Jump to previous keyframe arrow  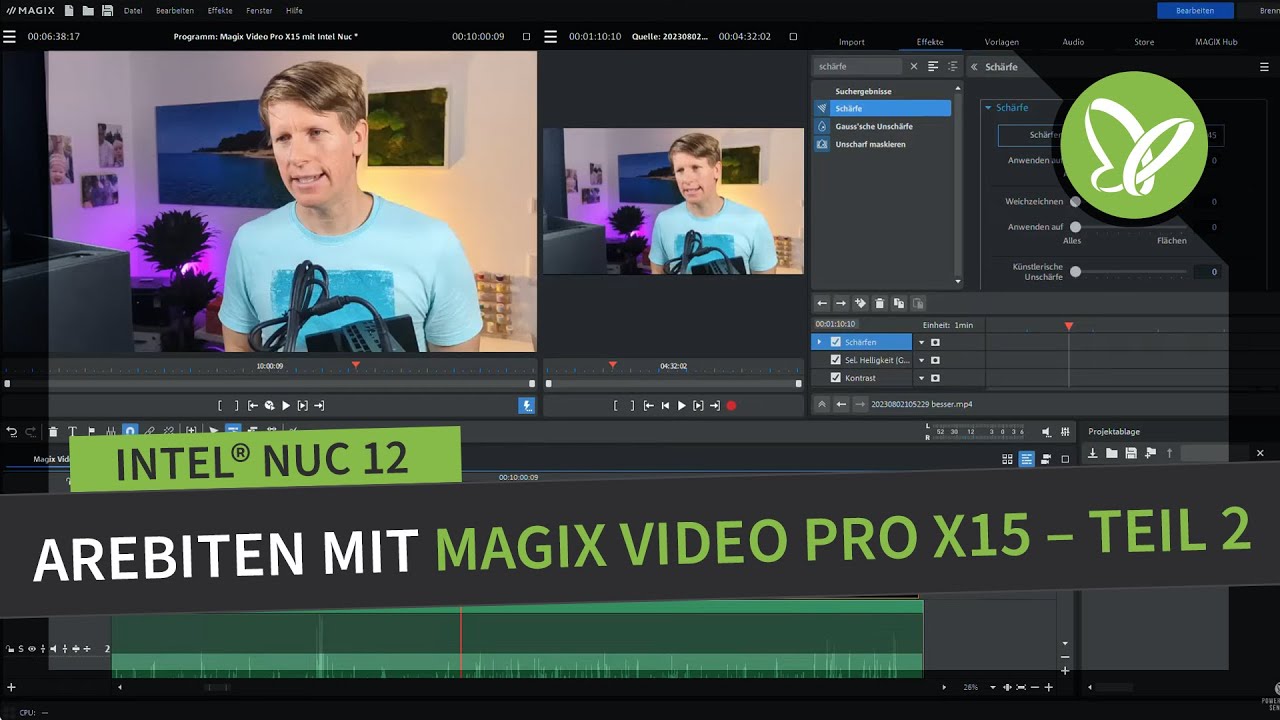point(822,303)
